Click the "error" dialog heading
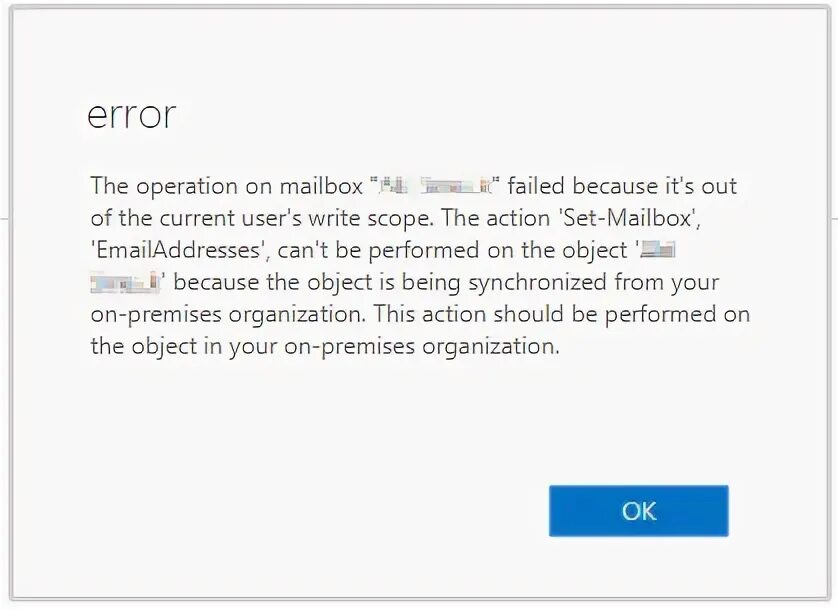Viewport: 838px width, 610px height. [131, 114]
